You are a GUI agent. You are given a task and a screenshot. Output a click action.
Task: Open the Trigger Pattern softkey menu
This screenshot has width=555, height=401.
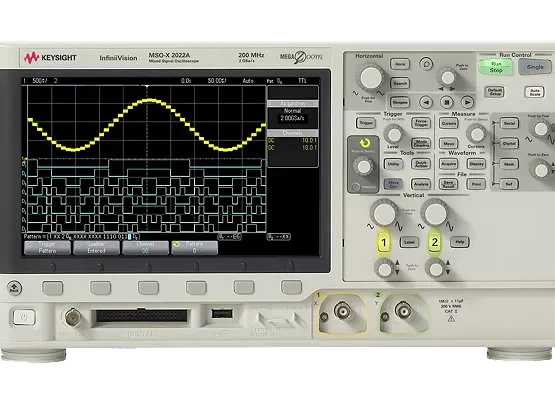[x=47, y=247]
